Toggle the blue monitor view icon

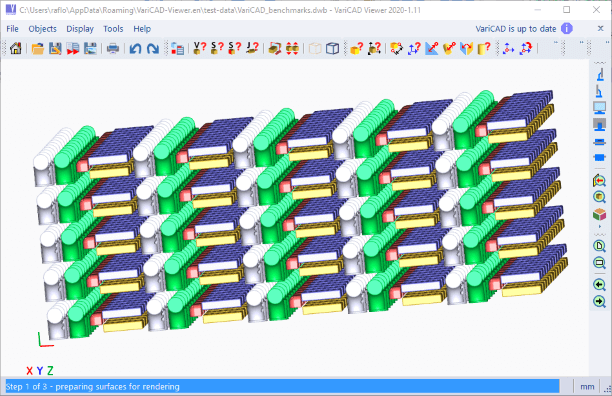click(599, 108)
